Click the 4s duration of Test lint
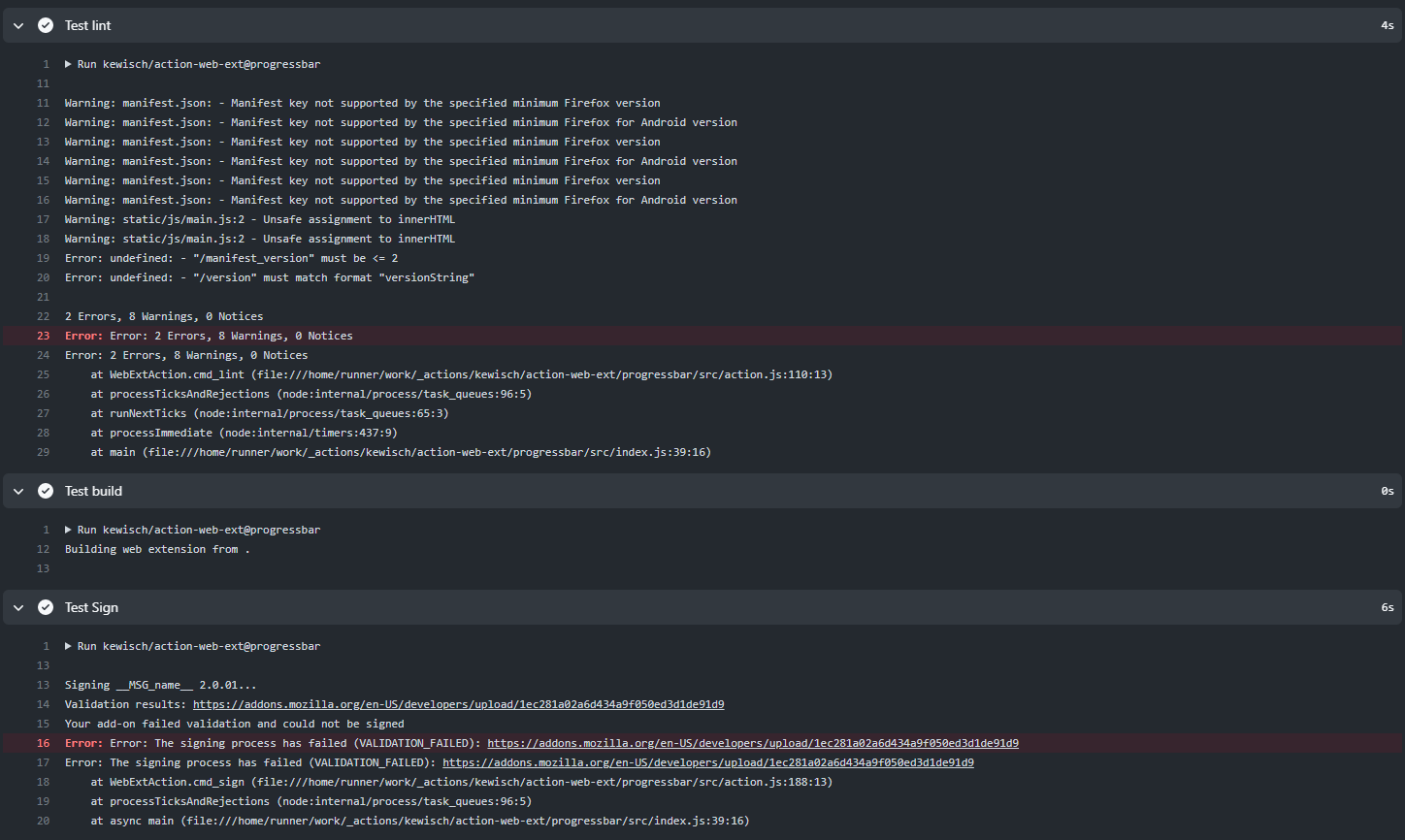 point(1388,25)
